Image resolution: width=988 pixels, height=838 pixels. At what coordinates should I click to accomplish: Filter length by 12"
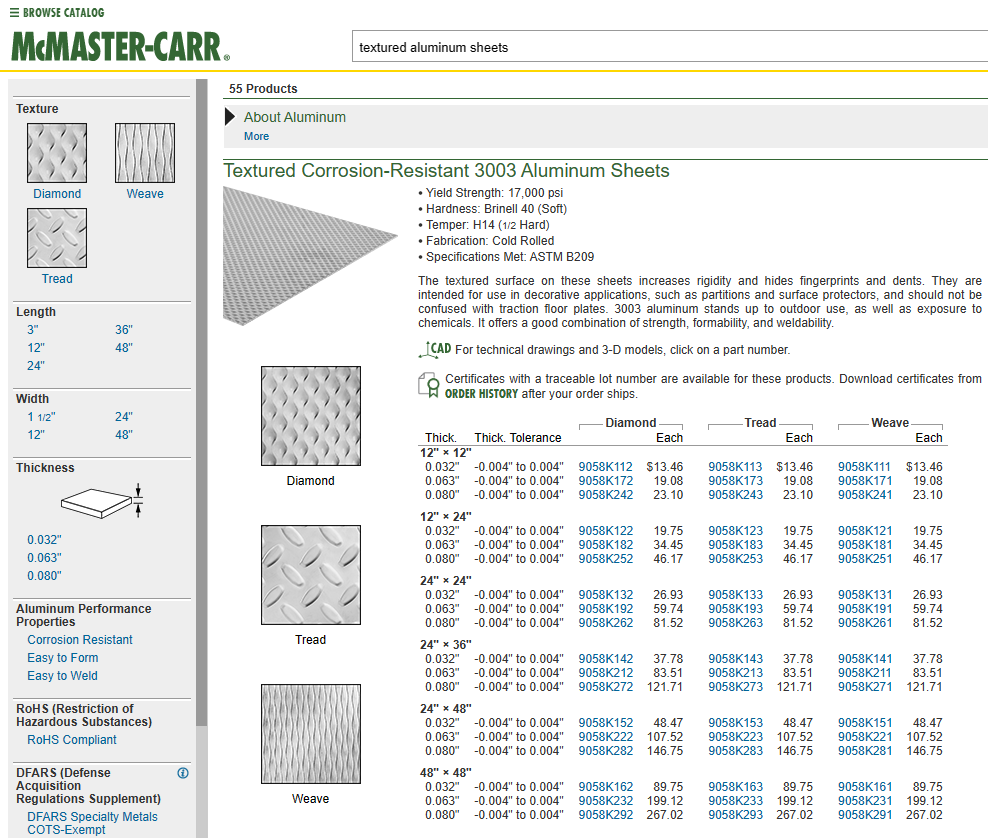(36, 348)
